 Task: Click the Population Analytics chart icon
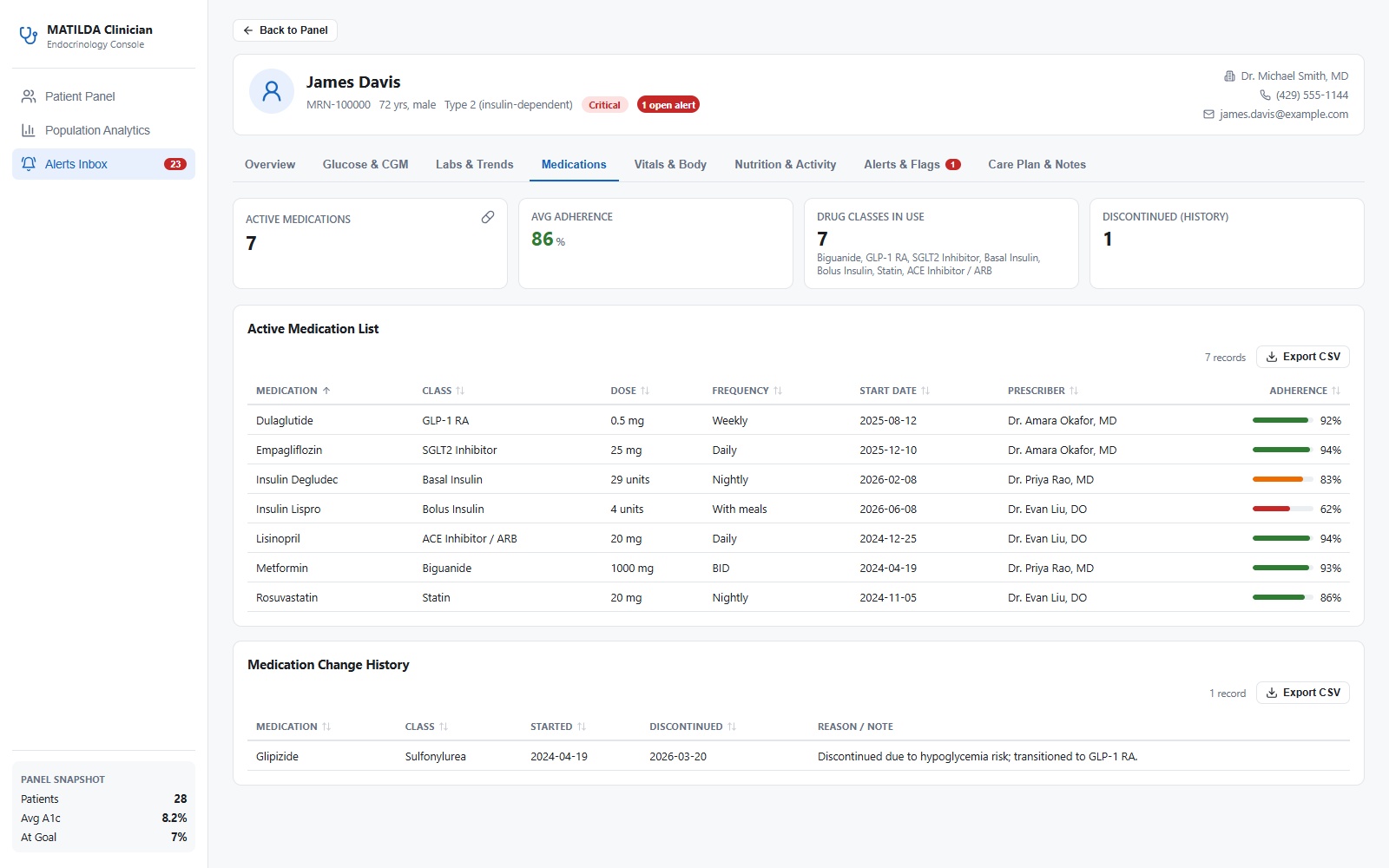29,130
